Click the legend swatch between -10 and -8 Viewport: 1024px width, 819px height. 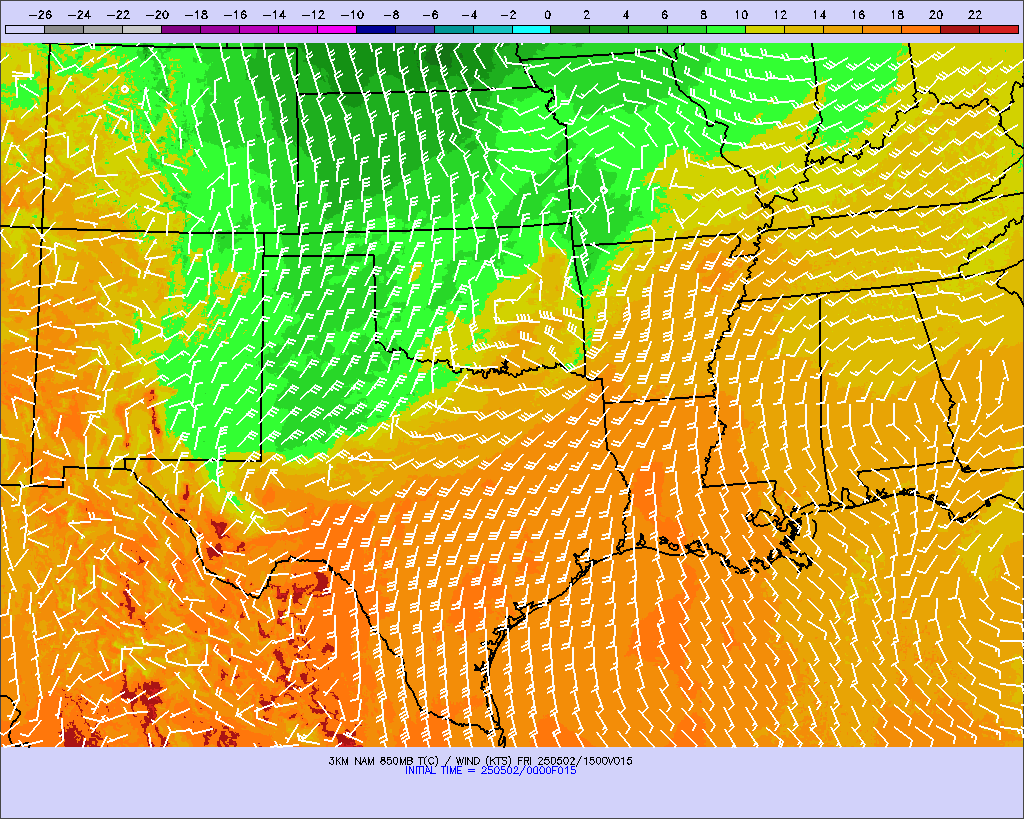click(376, 29)
